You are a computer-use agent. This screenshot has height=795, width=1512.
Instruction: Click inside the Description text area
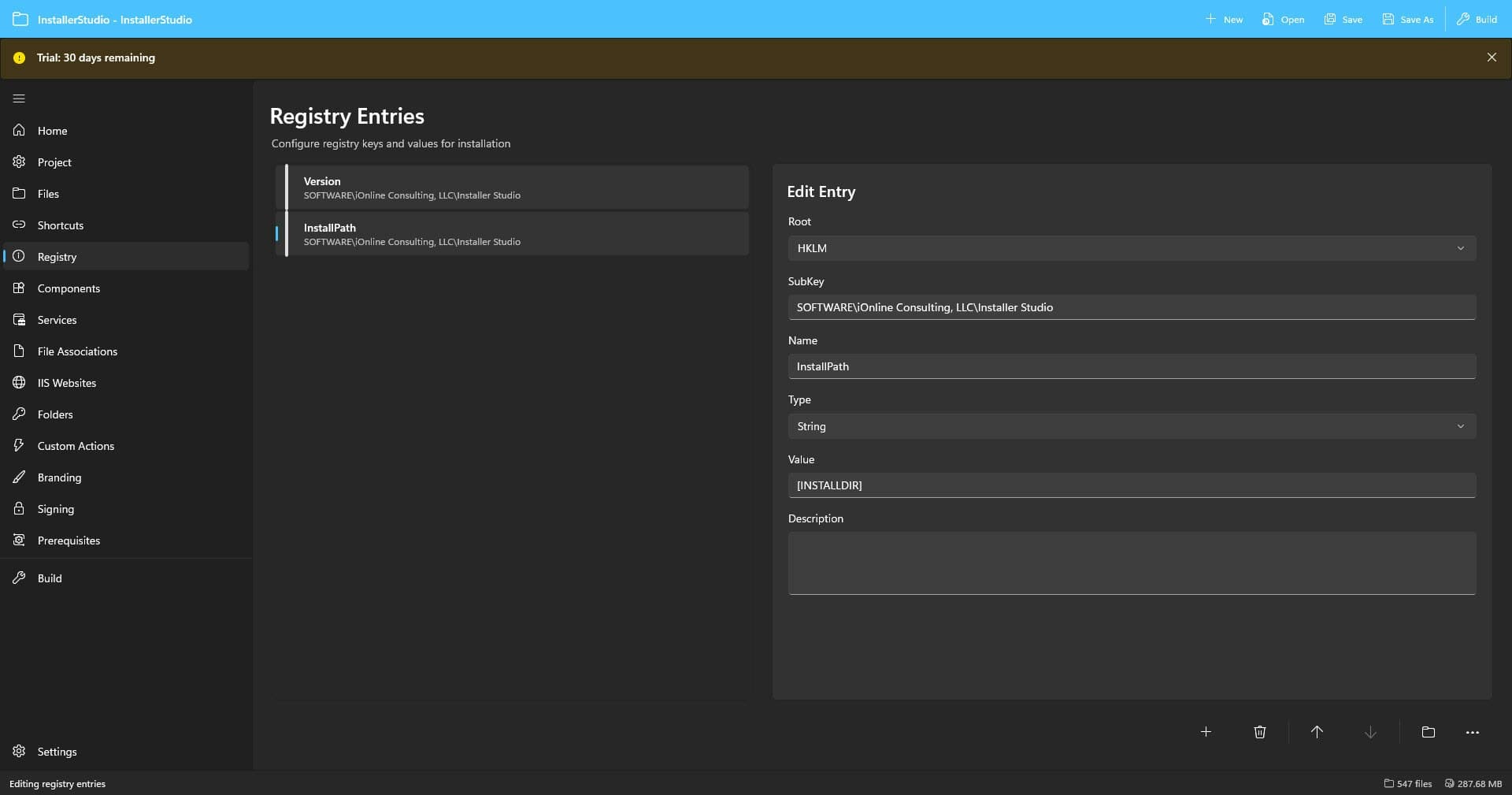click(1131, 563)
